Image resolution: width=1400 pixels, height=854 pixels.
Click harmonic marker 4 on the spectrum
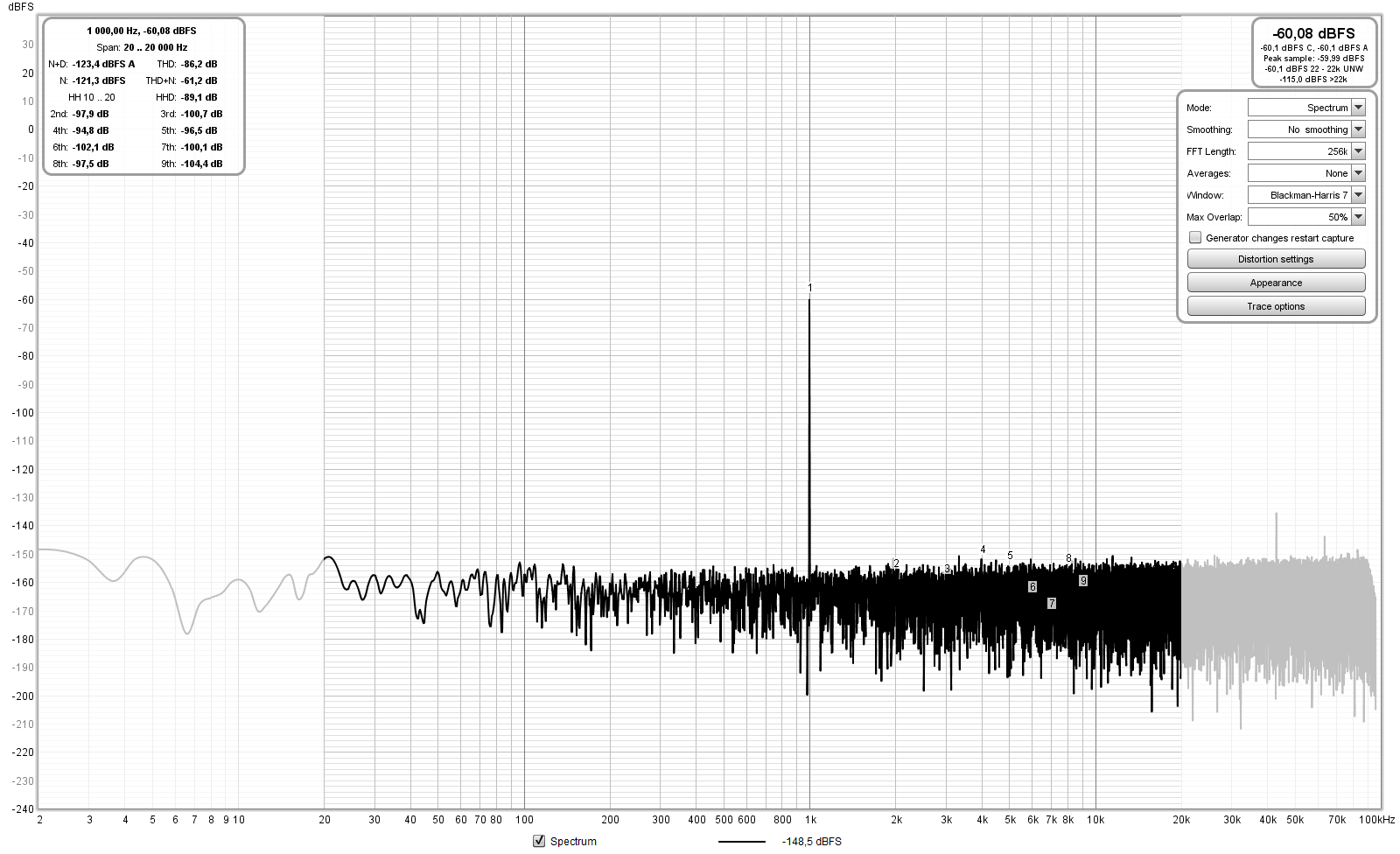[x=983, y=549]
